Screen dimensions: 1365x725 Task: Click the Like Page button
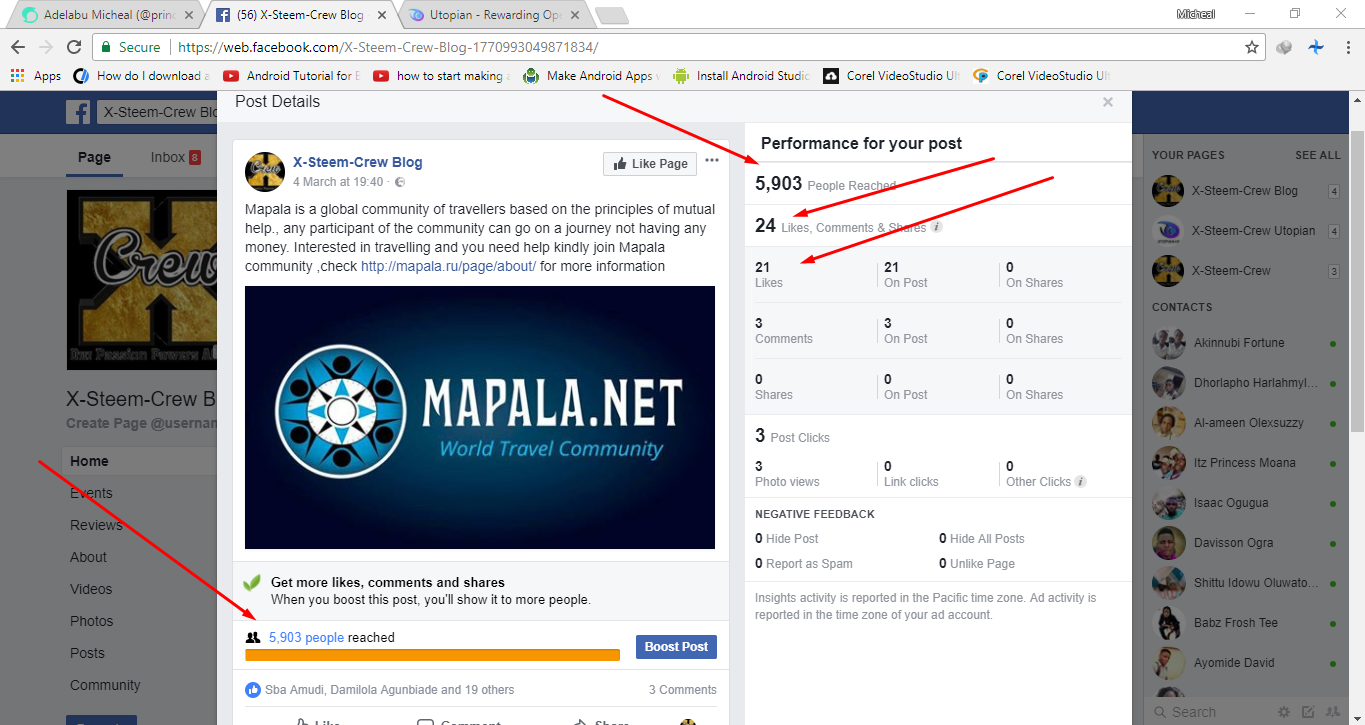coord(650,164)
